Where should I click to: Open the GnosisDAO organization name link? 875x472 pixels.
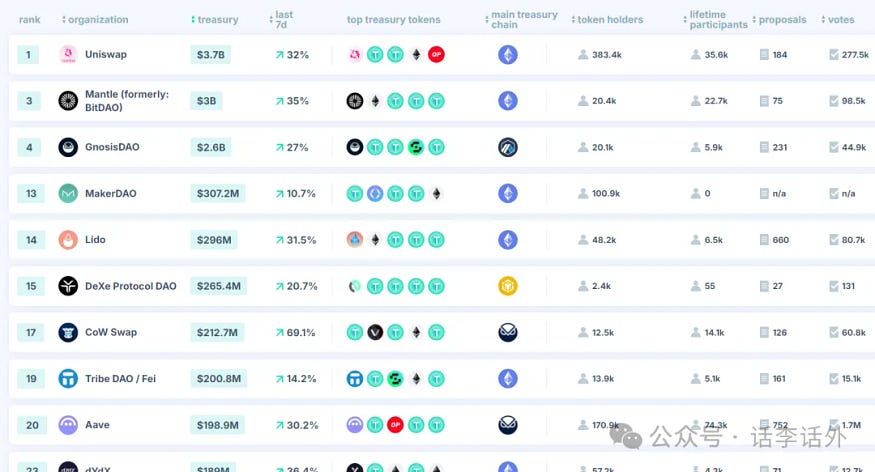(x=112, y=147)
